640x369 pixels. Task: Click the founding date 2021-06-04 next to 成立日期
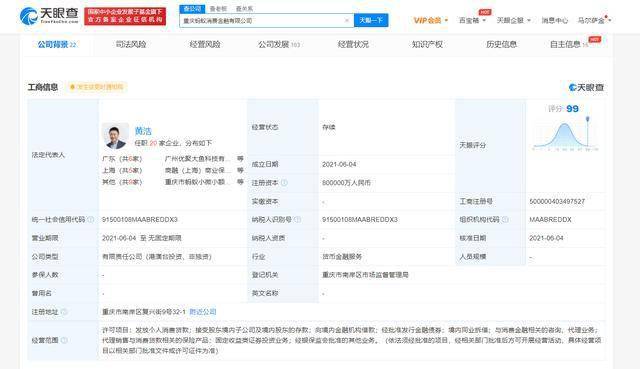click(339, 164)
